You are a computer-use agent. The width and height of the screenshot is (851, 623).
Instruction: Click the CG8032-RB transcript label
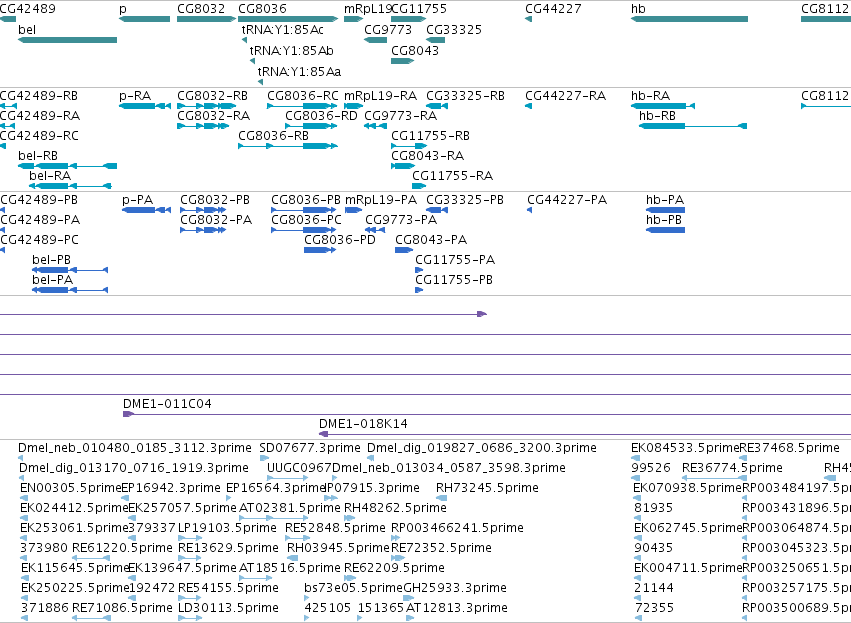pos(212,96)
